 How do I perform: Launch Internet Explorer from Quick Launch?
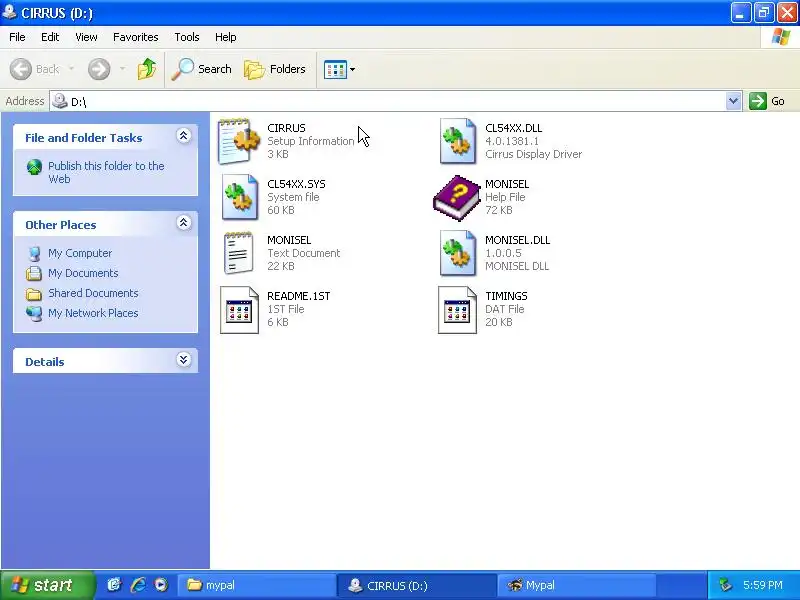(x=138, y=585)
